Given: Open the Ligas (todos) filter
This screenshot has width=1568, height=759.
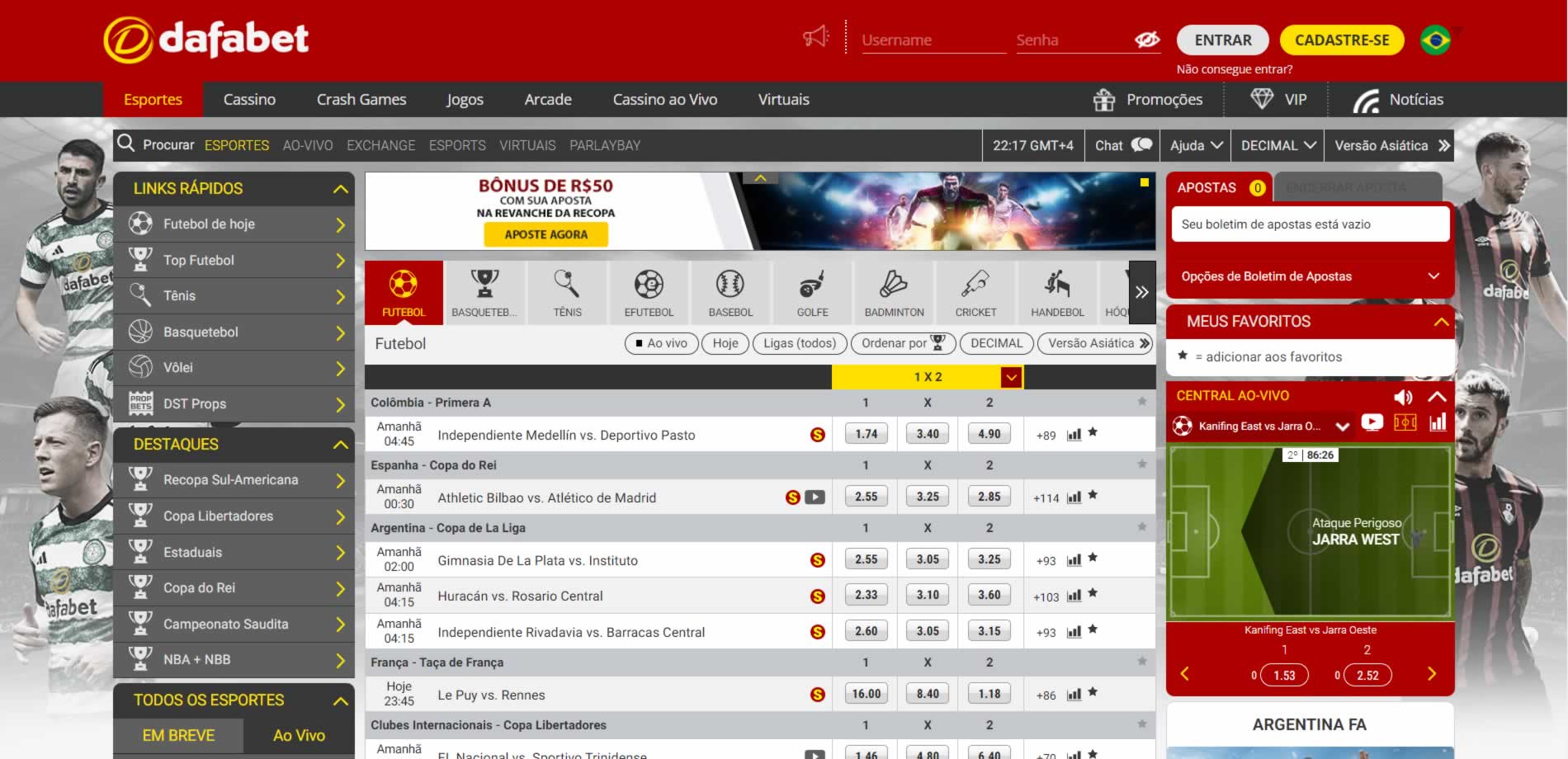Looking at the screenshot, I should (800, 343).
